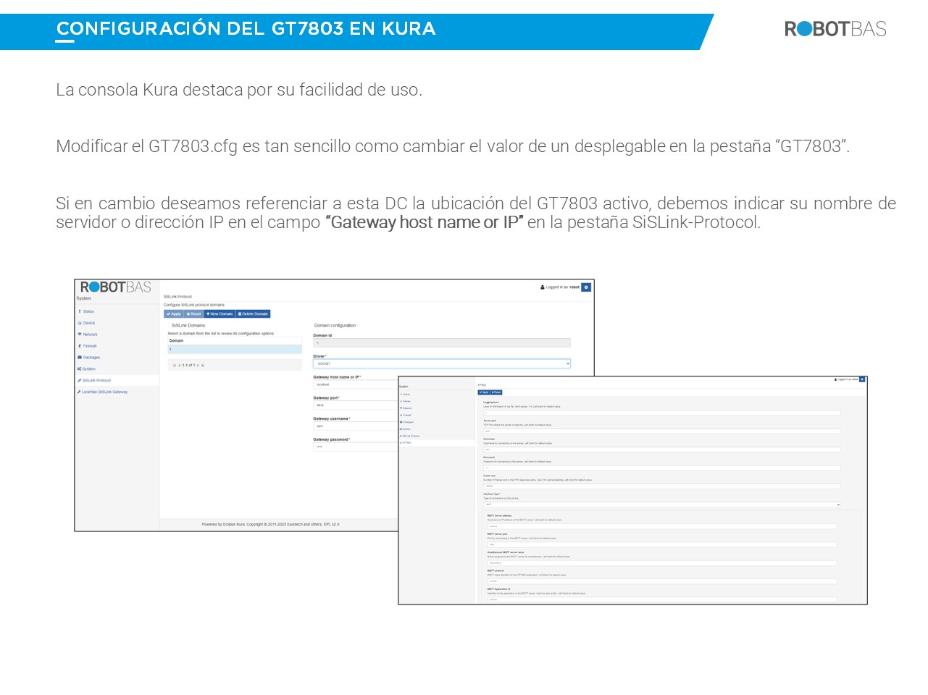Select the highlighted domain row in list

point(234,349)
